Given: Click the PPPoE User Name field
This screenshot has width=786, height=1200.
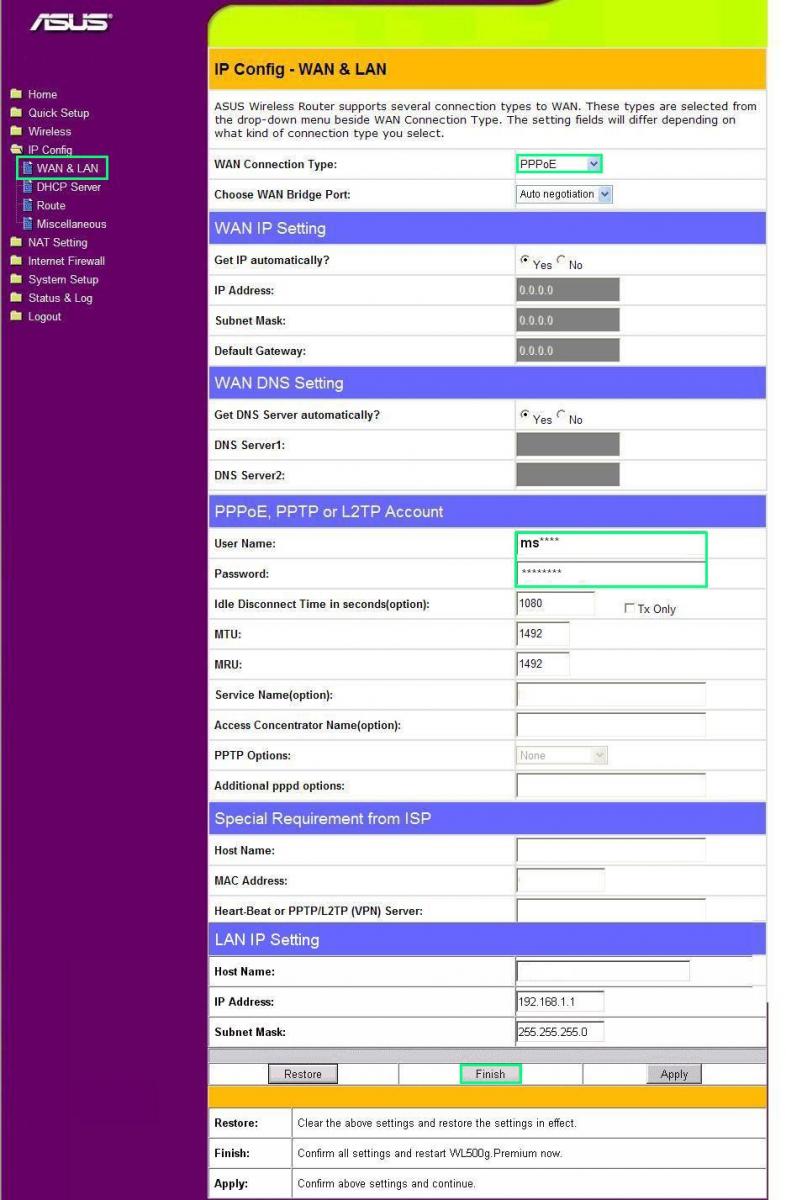Looking at the screenshot, I should pyautogui.click(x=611, y=544).
